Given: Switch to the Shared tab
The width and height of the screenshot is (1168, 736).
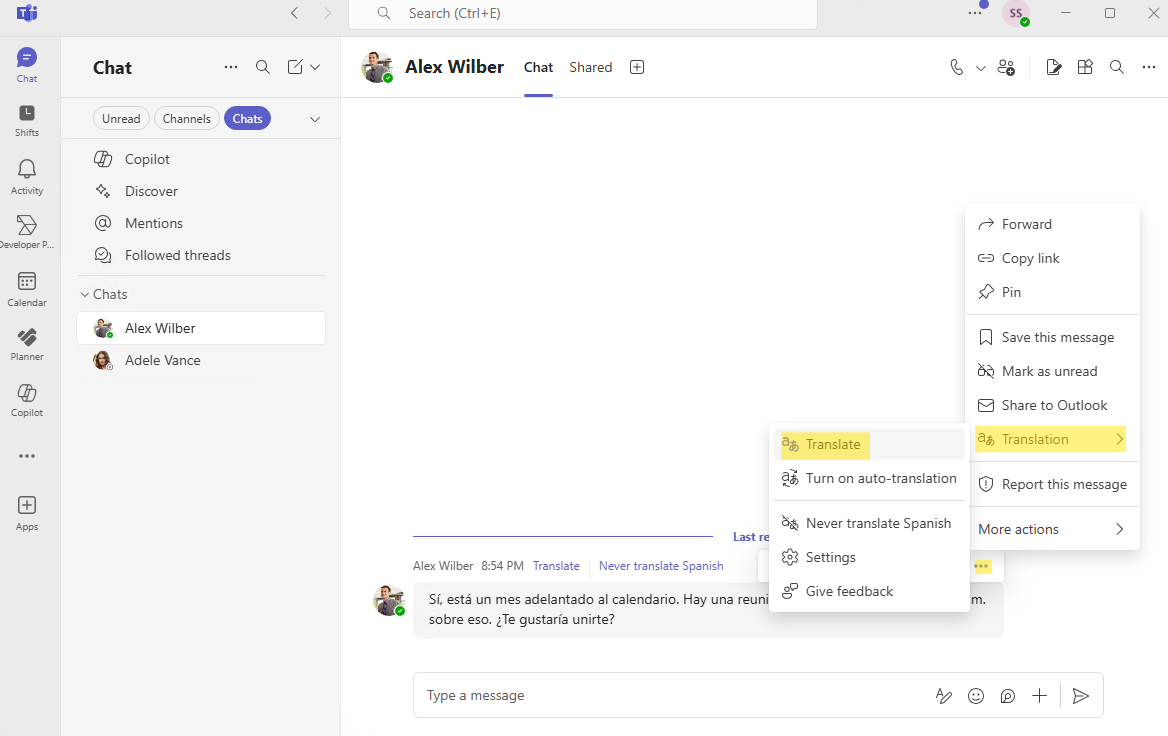Looking at the screenshot, I should pos(590,67).
